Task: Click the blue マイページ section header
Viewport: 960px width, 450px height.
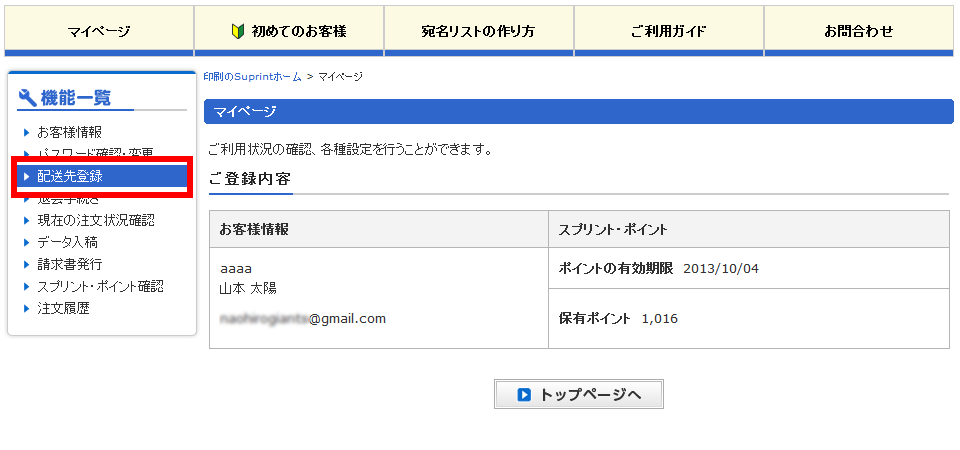Action: 579,111
